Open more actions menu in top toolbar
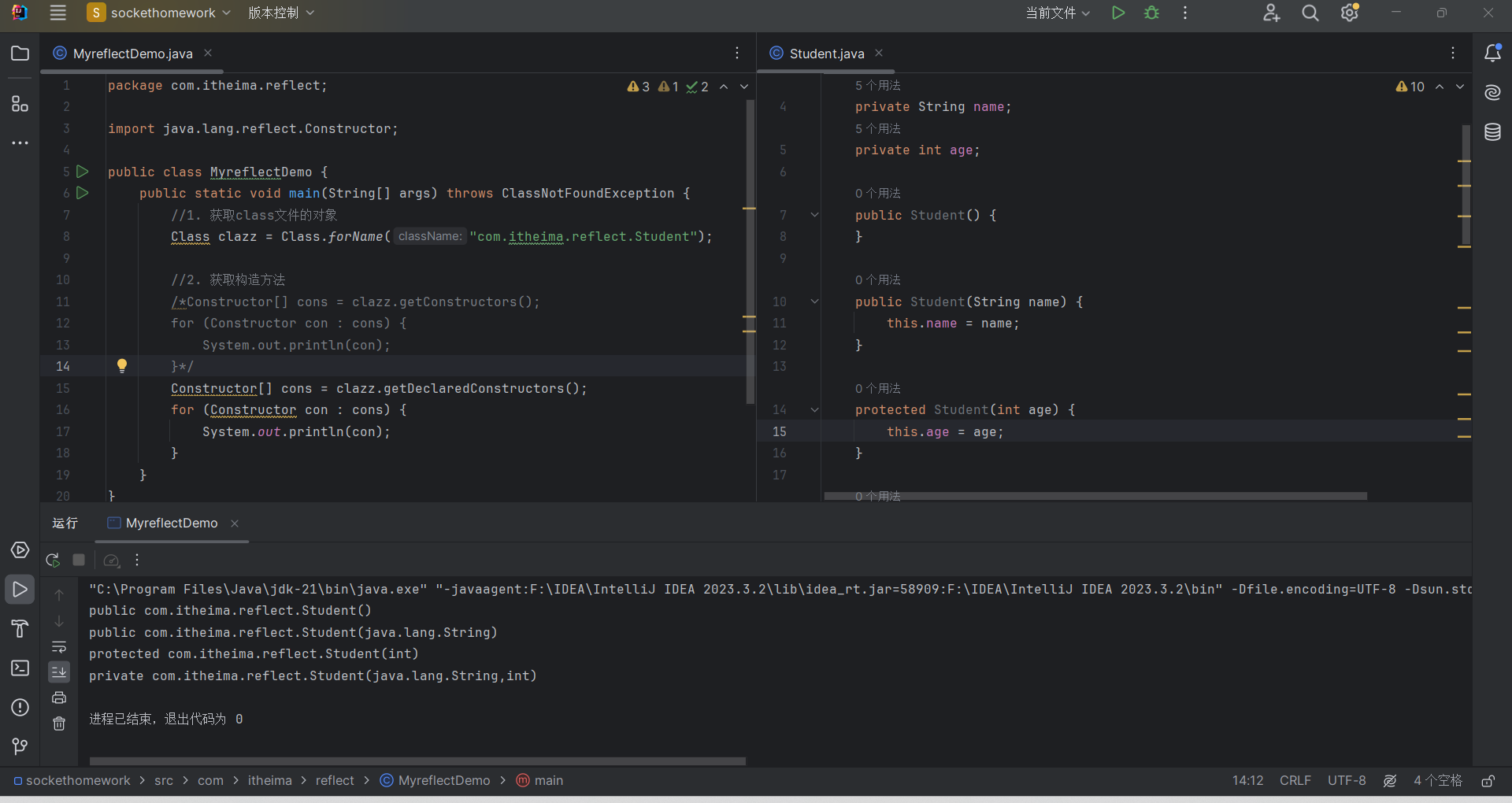1512x803 pixels. click(1184, 13)
